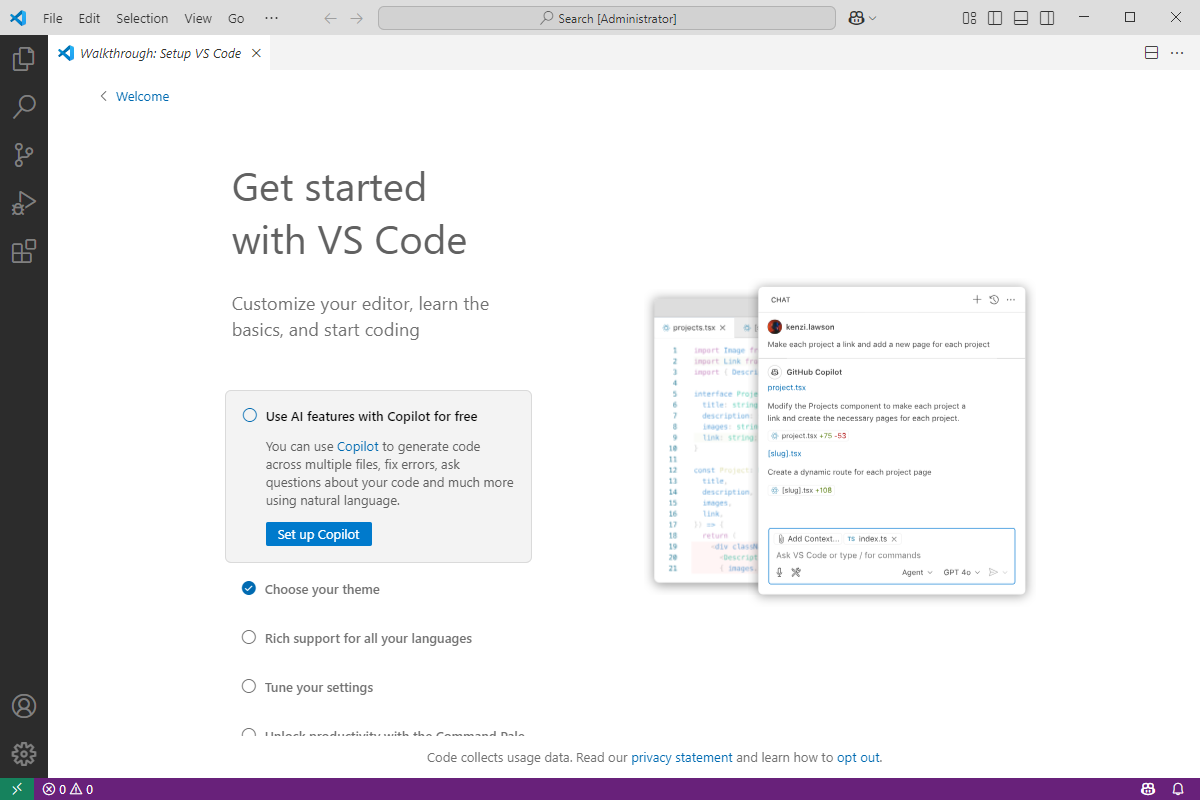Open the Selection menu
This screenshot has width=1200, height=800.
point(142,18)
